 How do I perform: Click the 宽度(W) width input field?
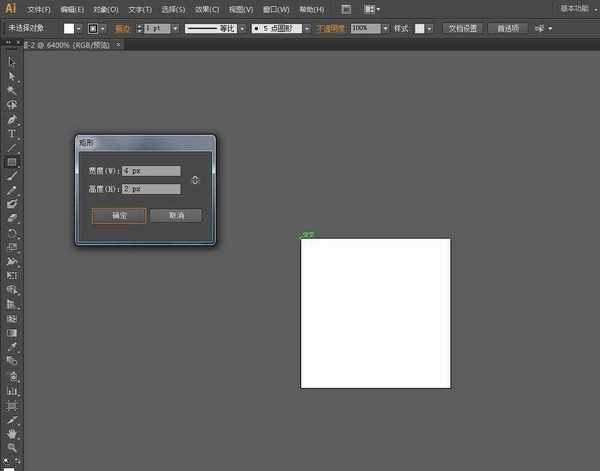[x=151, y=171]
